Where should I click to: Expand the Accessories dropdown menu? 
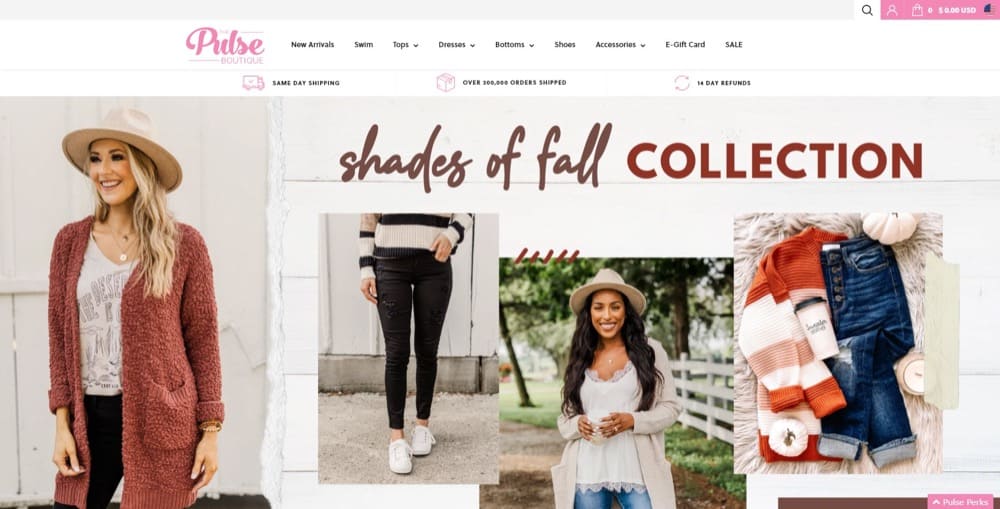click(620, 45)
